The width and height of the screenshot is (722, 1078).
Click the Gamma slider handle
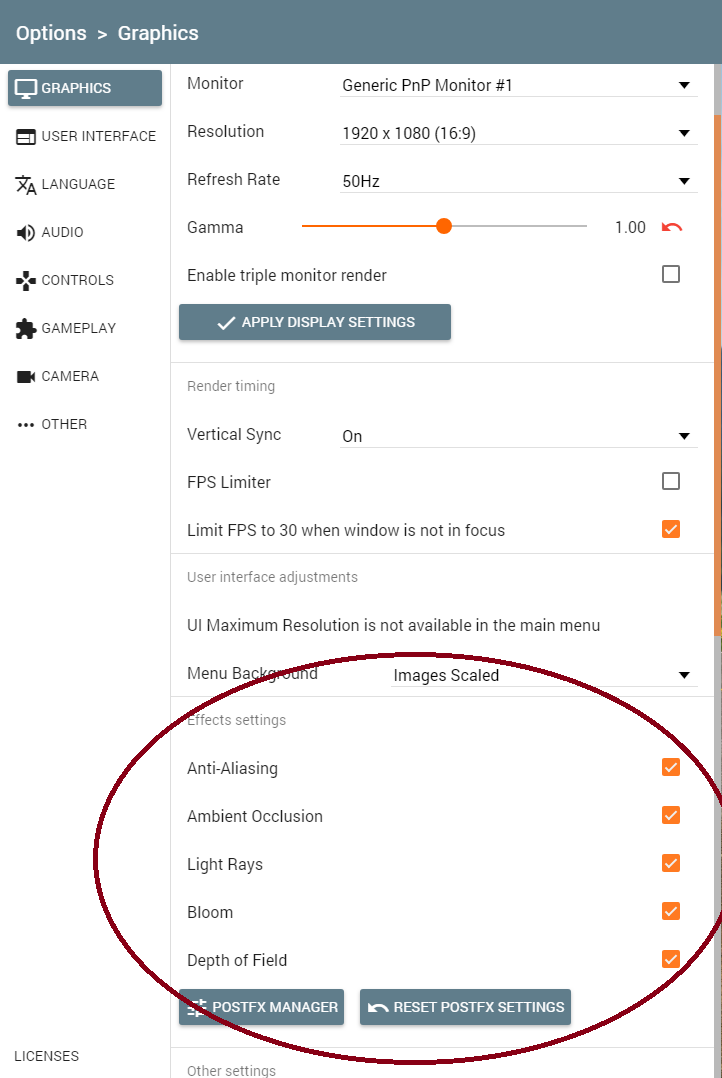444,227
